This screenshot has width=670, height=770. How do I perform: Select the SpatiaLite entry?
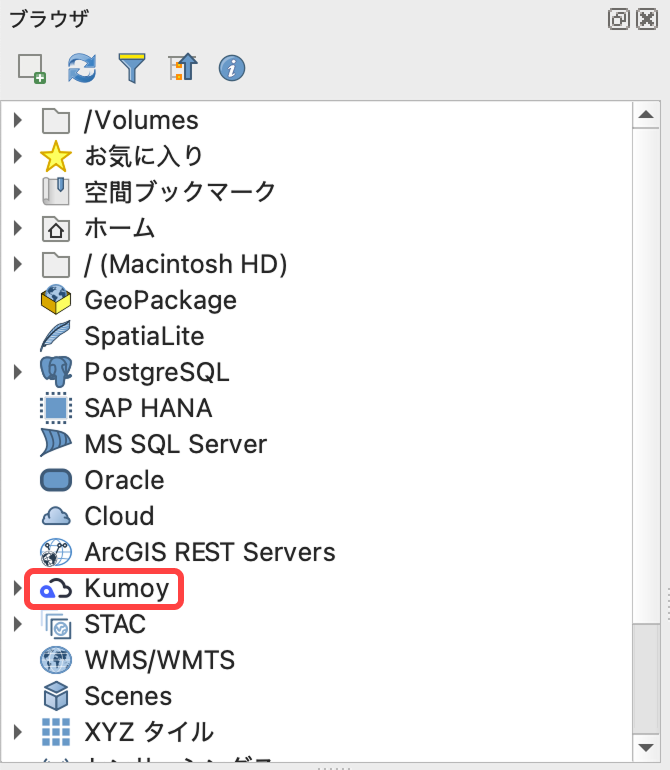pos(144,336)
